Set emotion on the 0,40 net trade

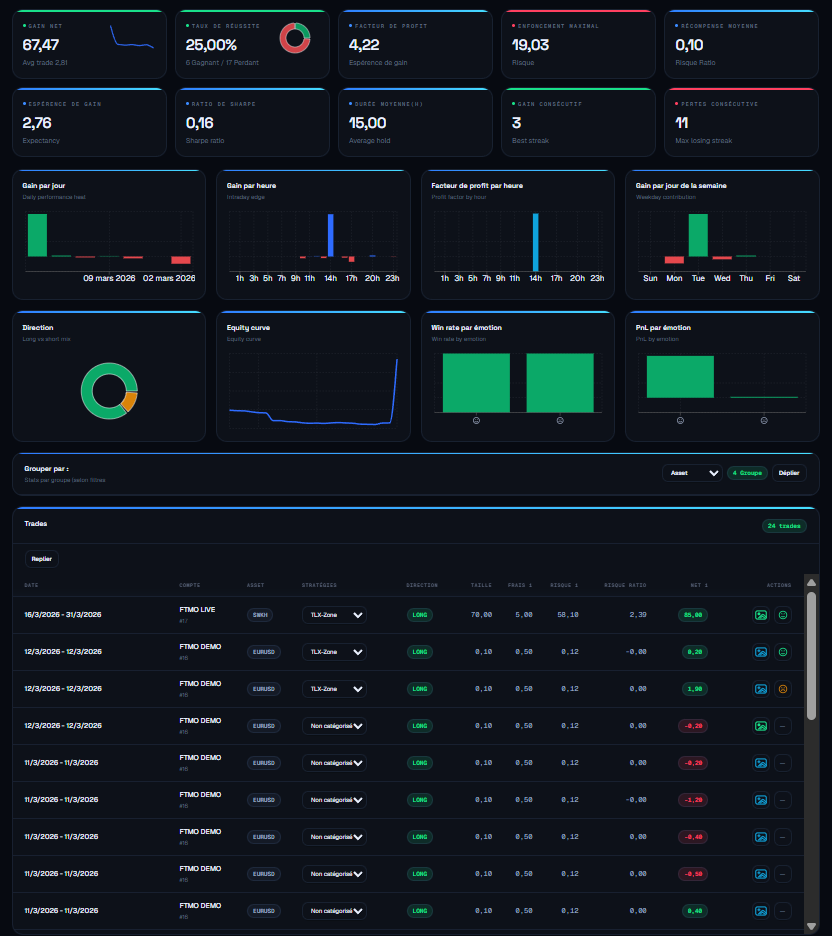(783, 911)
